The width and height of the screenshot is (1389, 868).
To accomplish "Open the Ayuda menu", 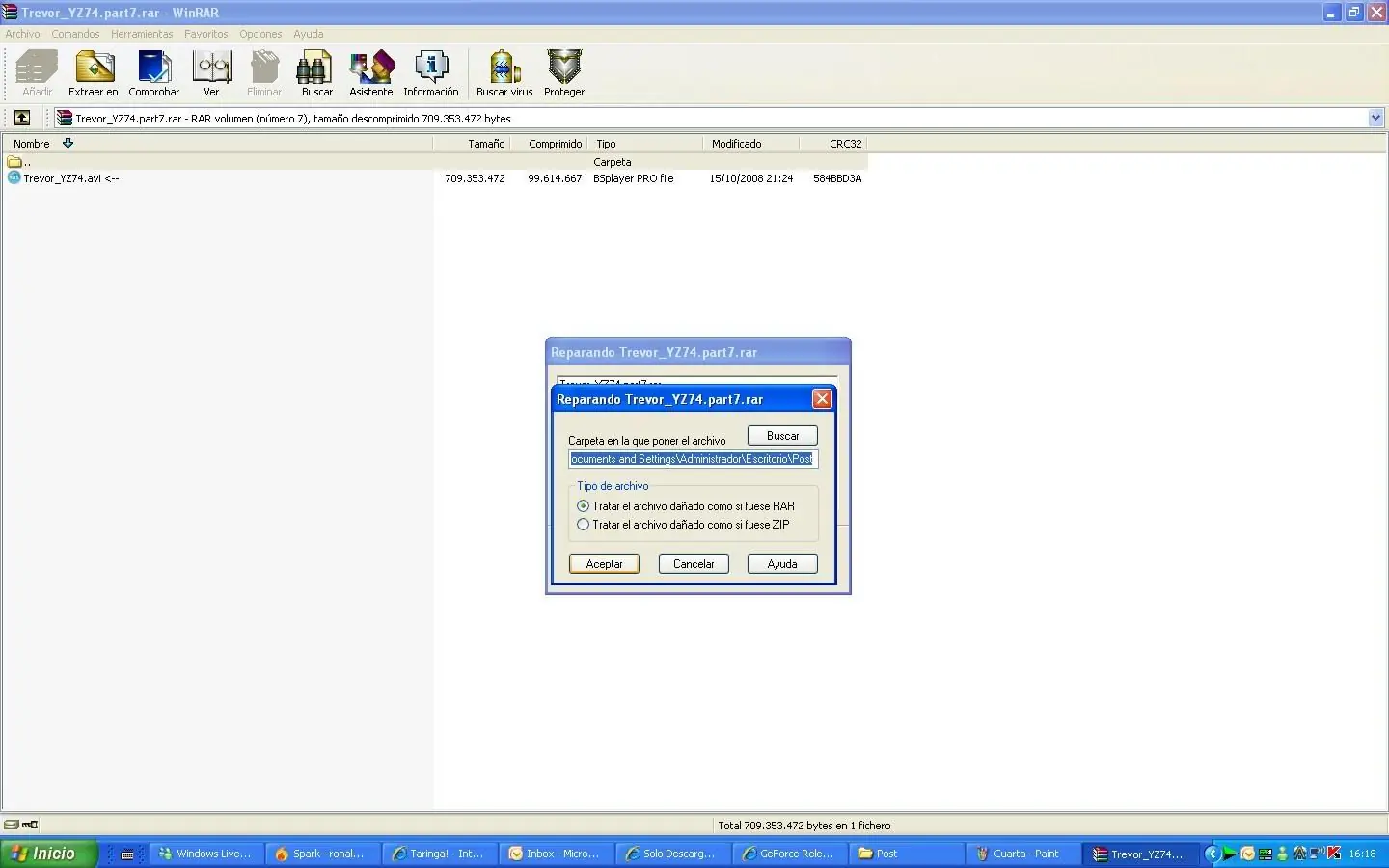I will (309, 34).
